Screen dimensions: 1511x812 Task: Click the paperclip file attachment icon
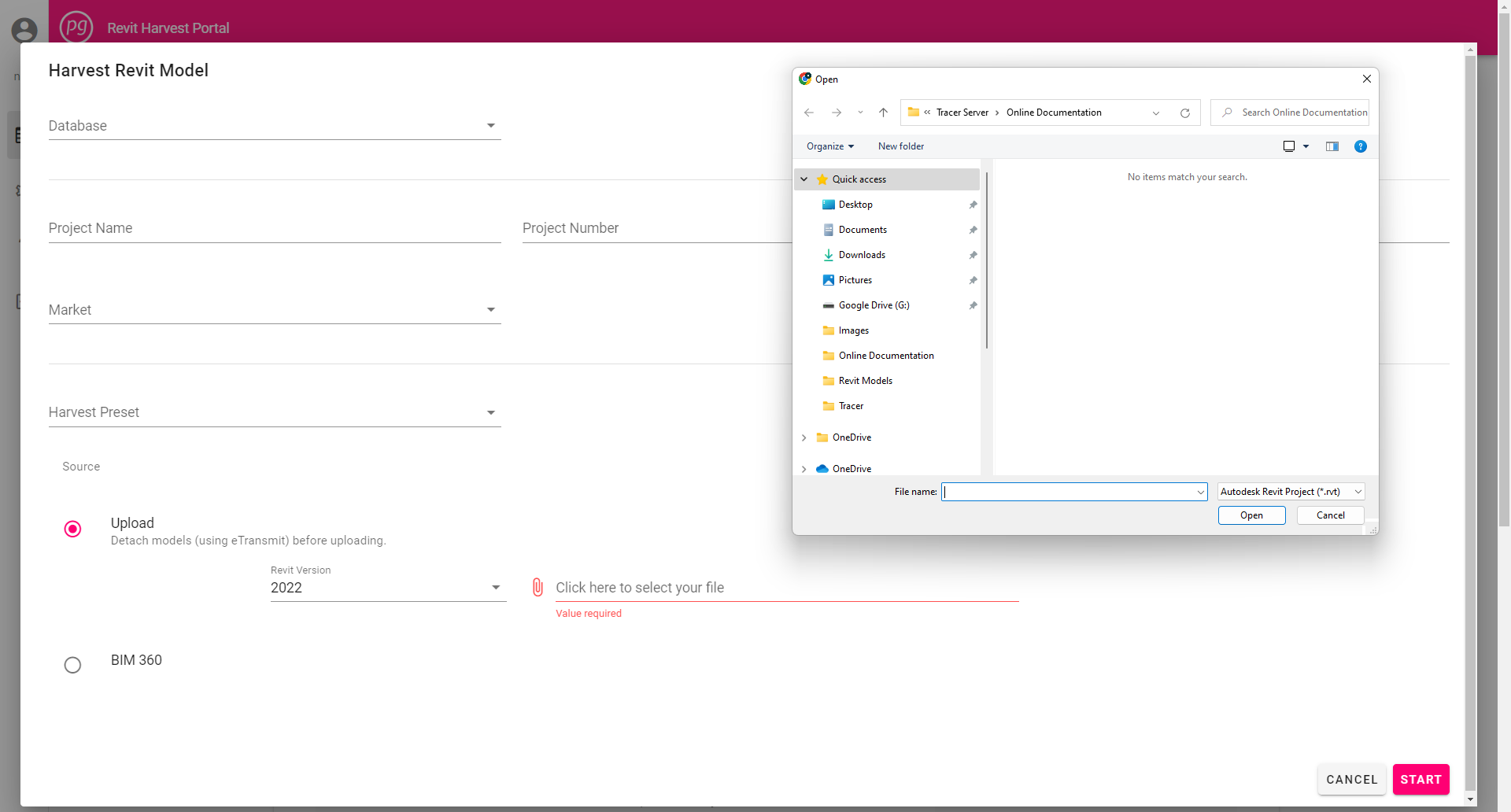(538, 587)
